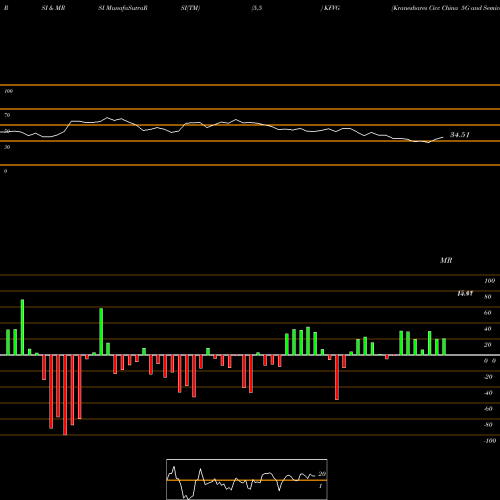Click the '20' label inside mini chart
The image size is (500, 500).
click(322, 474)
